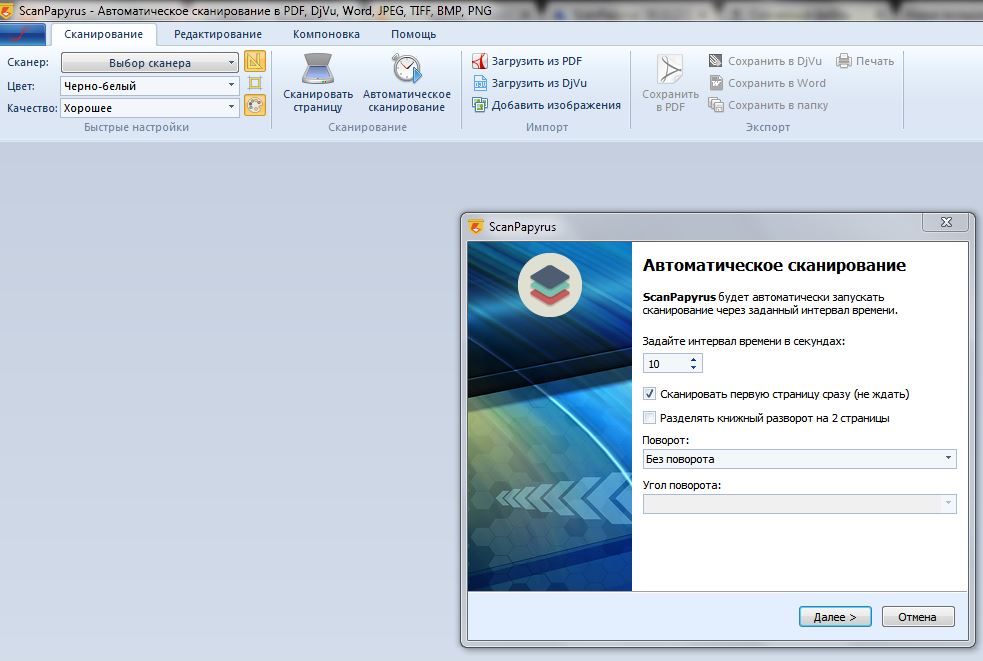
Task: Click the Print printer icon
Action: click(x=844, y=61)
